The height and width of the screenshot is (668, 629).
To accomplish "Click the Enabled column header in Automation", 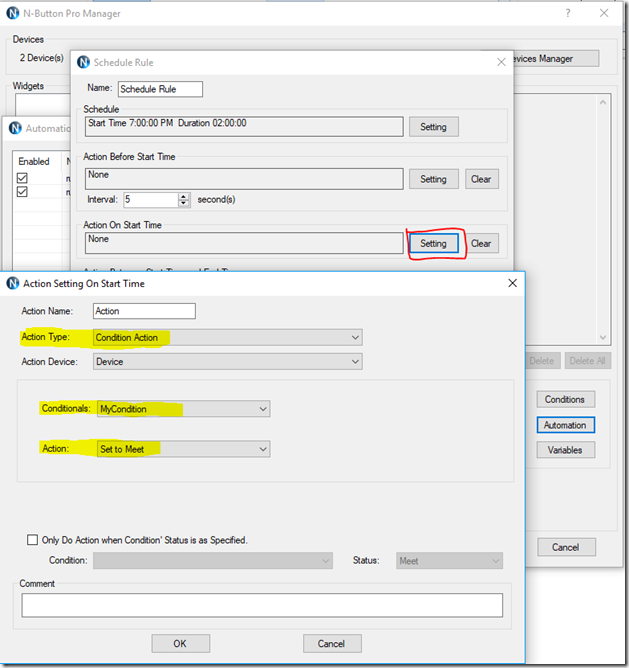I will coord(34,161).
